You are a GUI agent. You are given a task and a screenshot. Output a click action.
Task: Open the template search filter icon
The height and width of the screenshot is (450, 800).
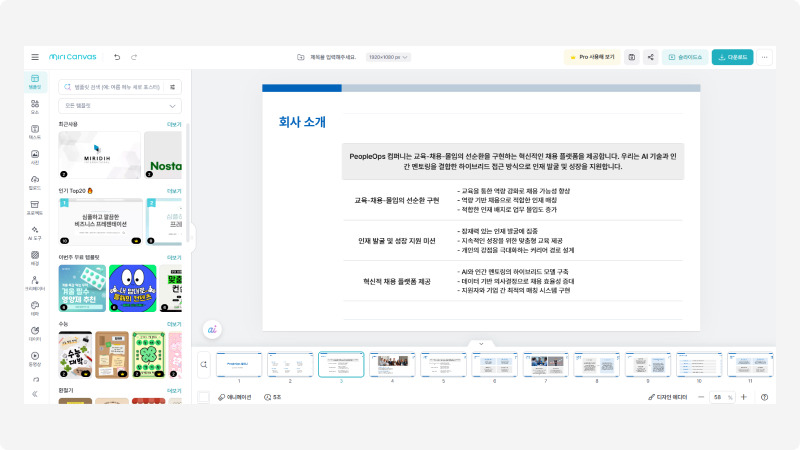click(173, 87)
